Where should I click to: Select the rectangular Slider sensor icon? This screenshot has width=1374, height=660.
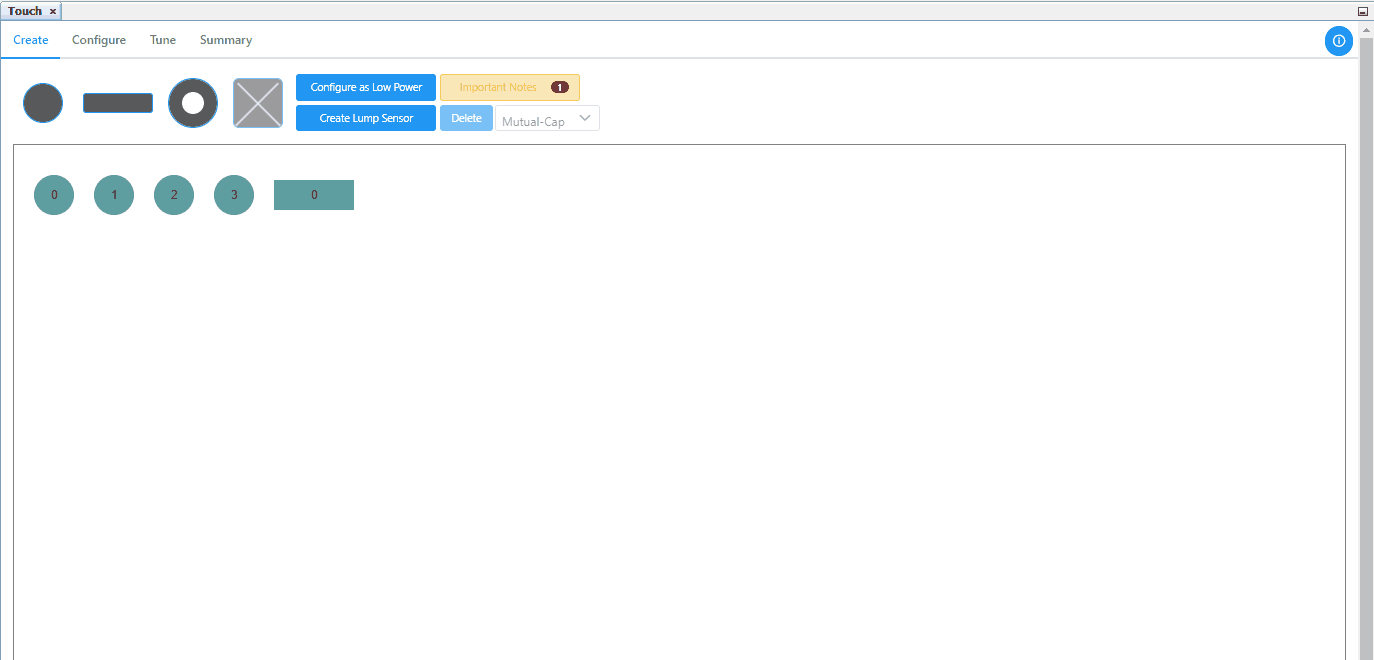pyautogui.click(x=118, y=103)
